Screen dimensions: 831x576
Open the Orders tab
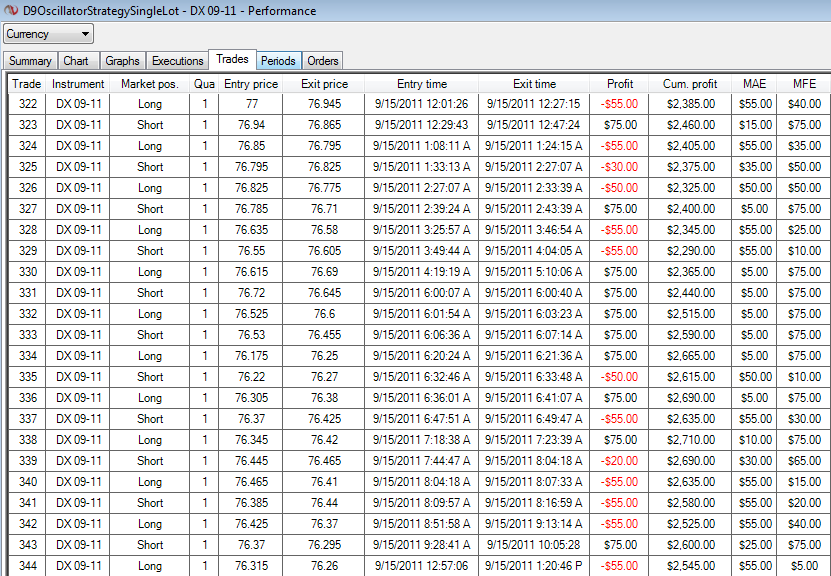pos(323,61)
